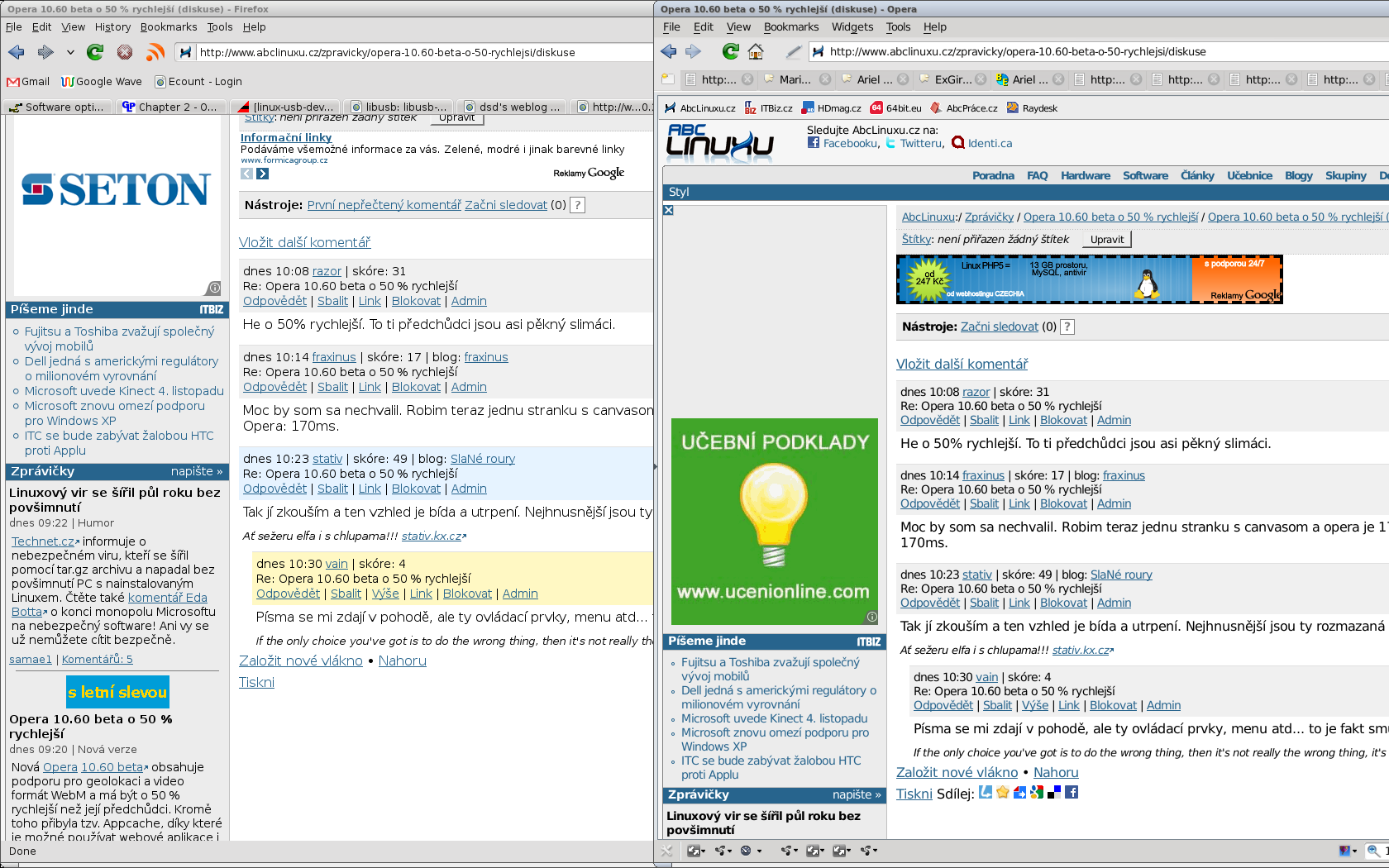Open the Blogy section in Opera page nav

tap(1299, 175)
